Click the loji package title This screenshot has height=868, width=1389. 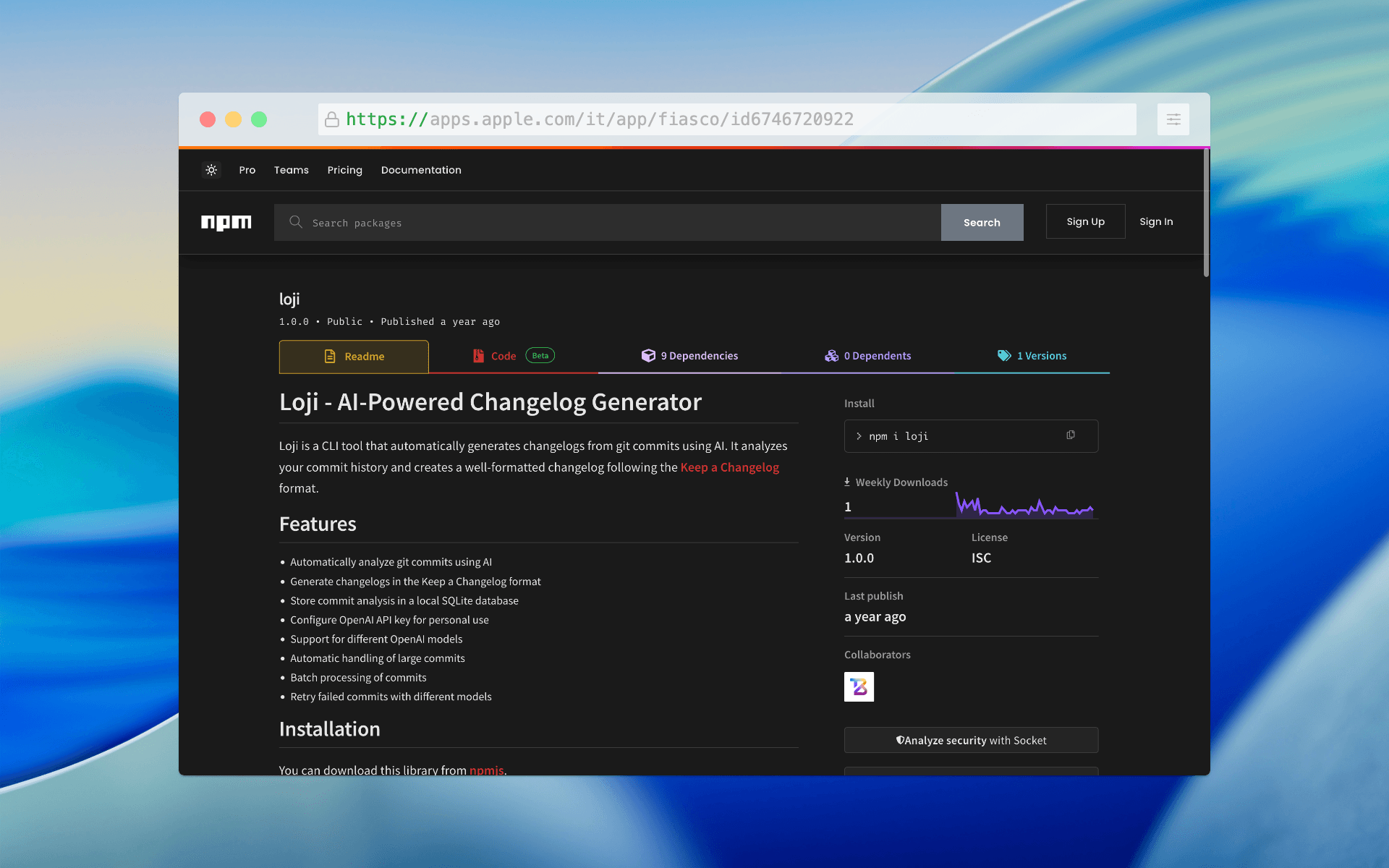click(289, 299)
